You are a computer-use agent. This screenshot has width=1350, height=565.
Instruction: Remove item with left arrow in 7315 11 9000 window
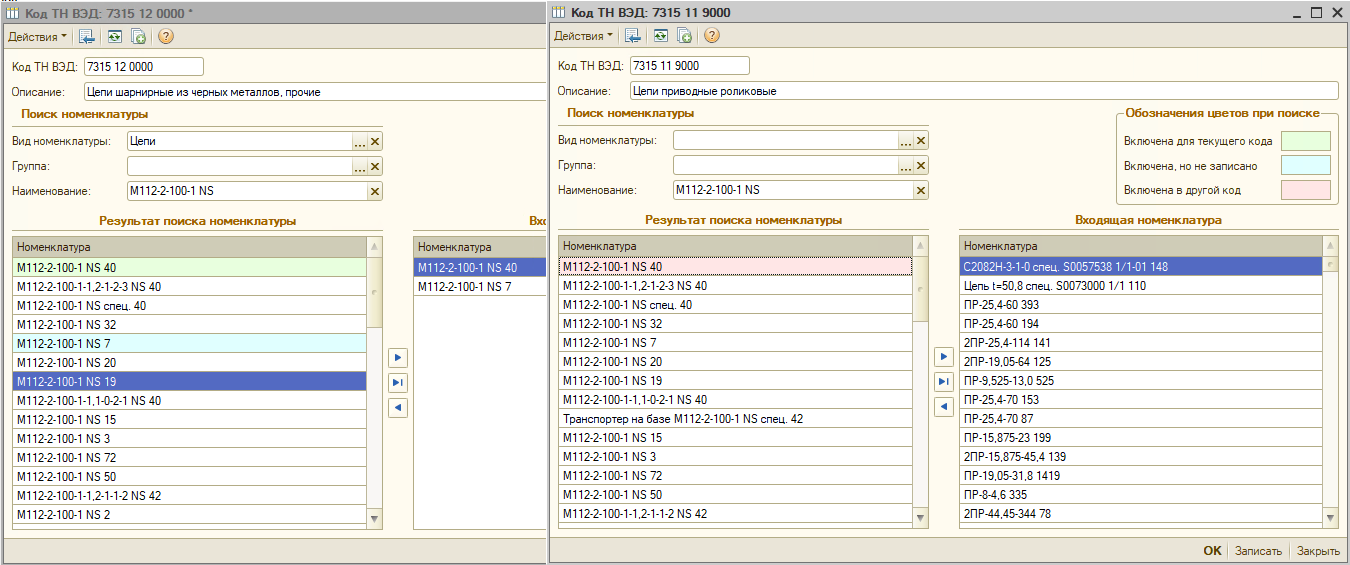943,407
